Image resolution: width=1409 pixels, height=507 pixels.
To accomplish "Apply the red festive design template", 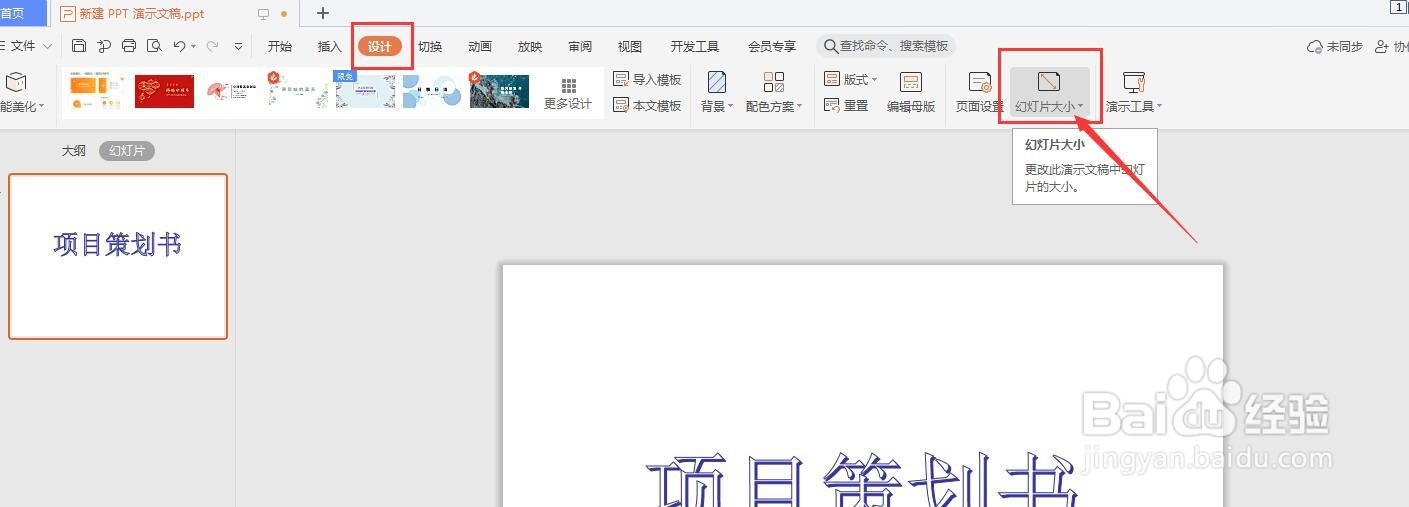I will click(x=164, y=91).
